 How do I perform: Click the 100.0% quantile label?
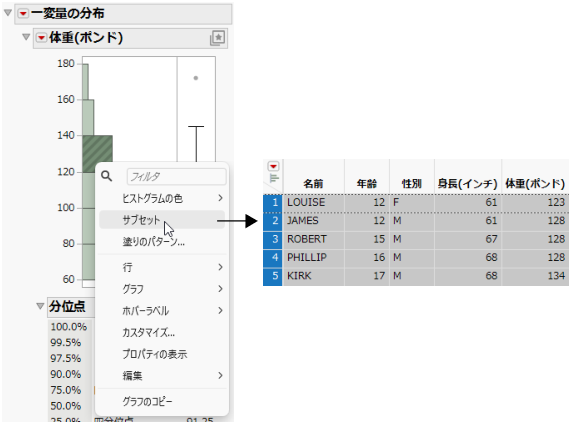(68, 327)
